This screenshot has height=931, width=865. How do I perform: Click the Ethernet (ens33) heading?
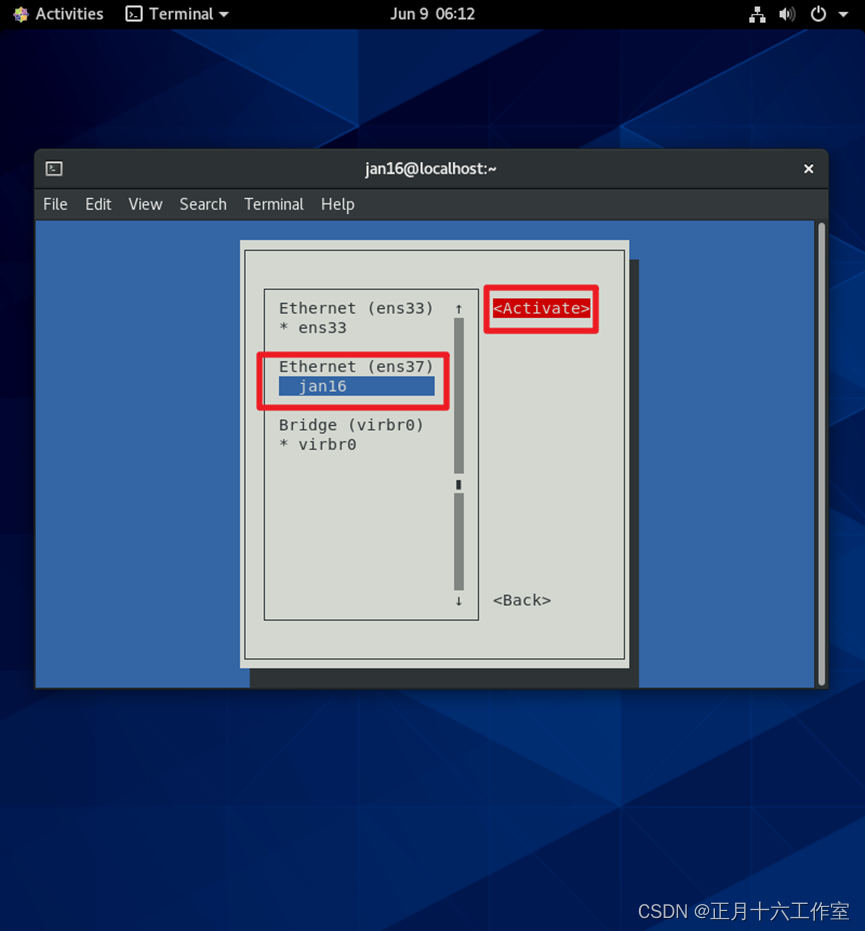[x=356, y=308]
